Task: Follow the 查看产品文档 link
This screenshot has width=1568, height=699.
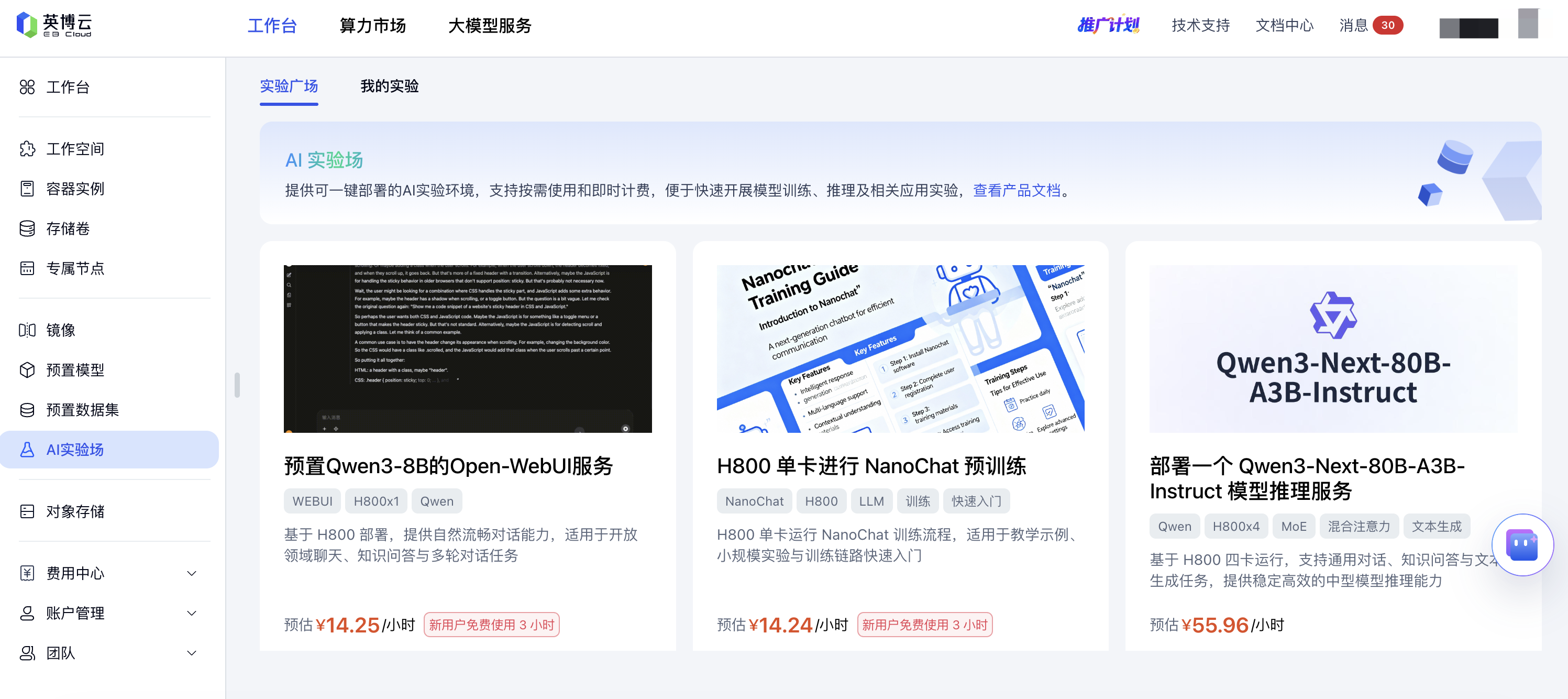Action: [1017, 191]
